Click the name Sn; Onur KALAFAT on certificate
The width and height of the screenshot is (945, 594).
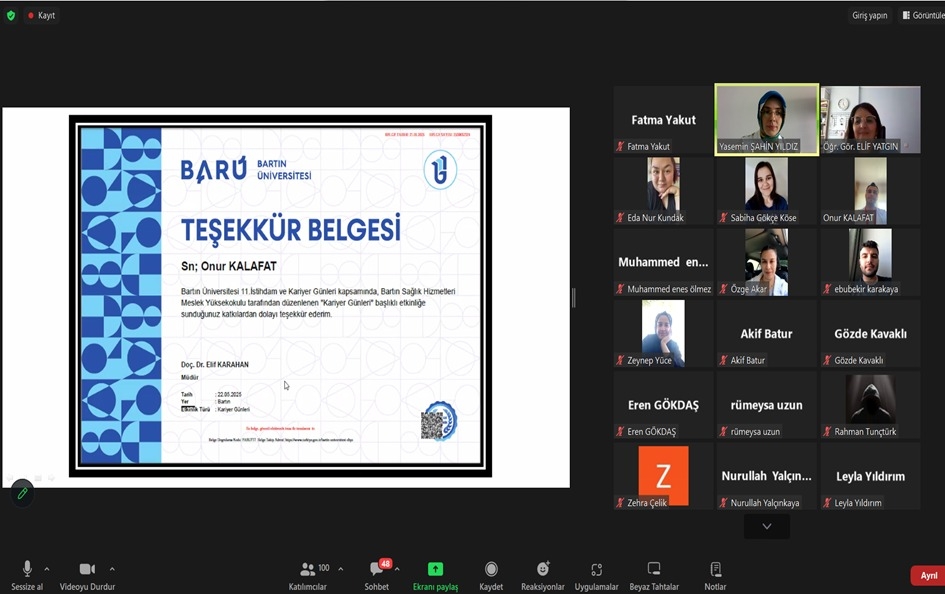point(229,266)
